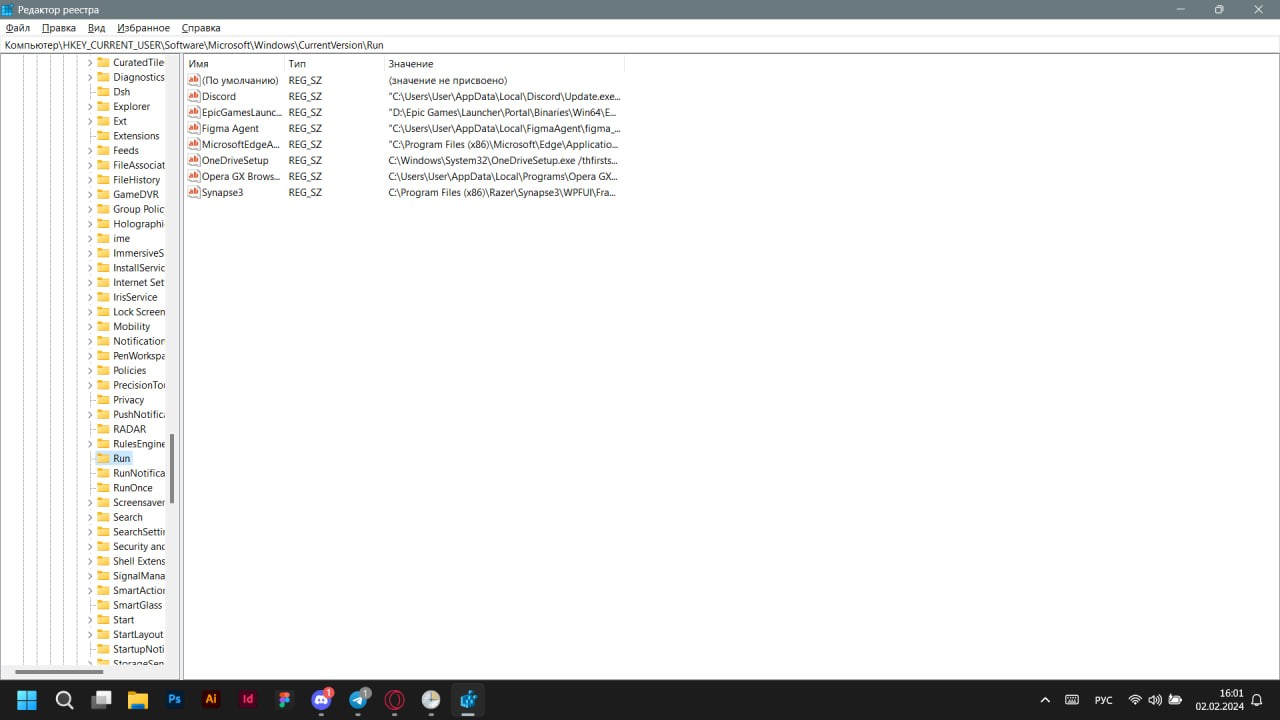Open File Explorer from taskbar
This screenshot has height=720, width=1280.
[x=138, y=700]
